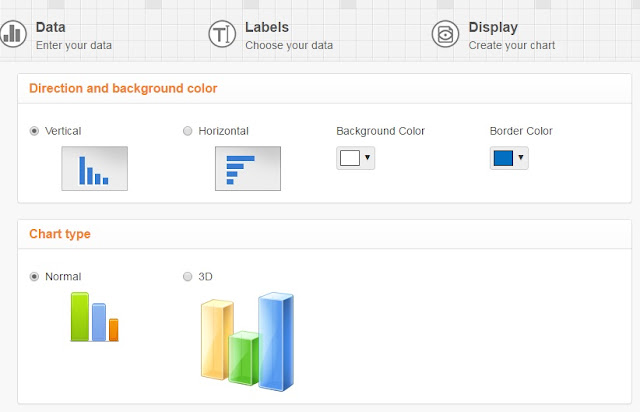
Task: Select the Horizontal radio button
Action: click(x=187, y=131)
